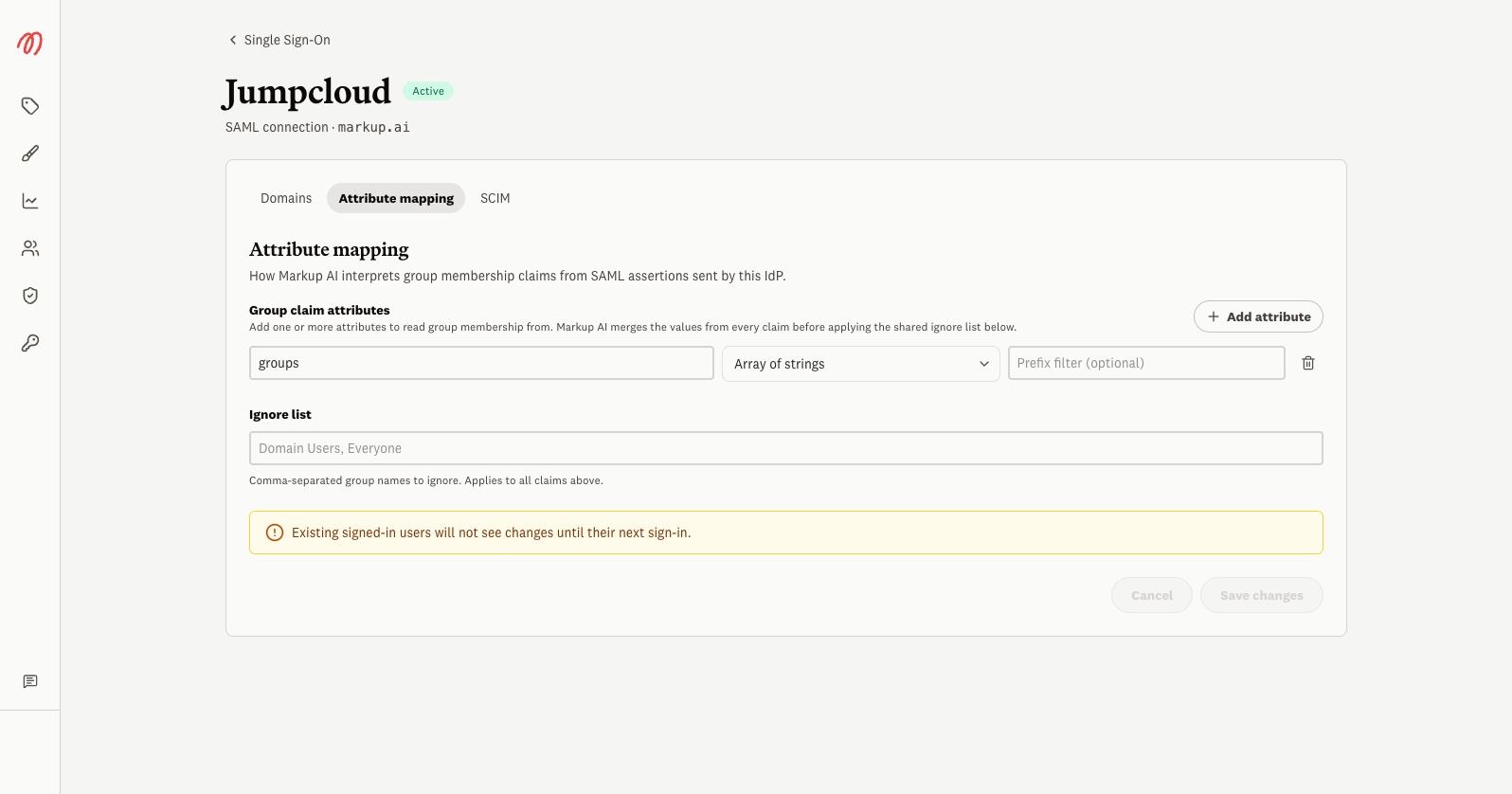This screenshot has height=794, width=1512.
Task: Expand the Array of strings dropdown
Action: click(861, 364)
